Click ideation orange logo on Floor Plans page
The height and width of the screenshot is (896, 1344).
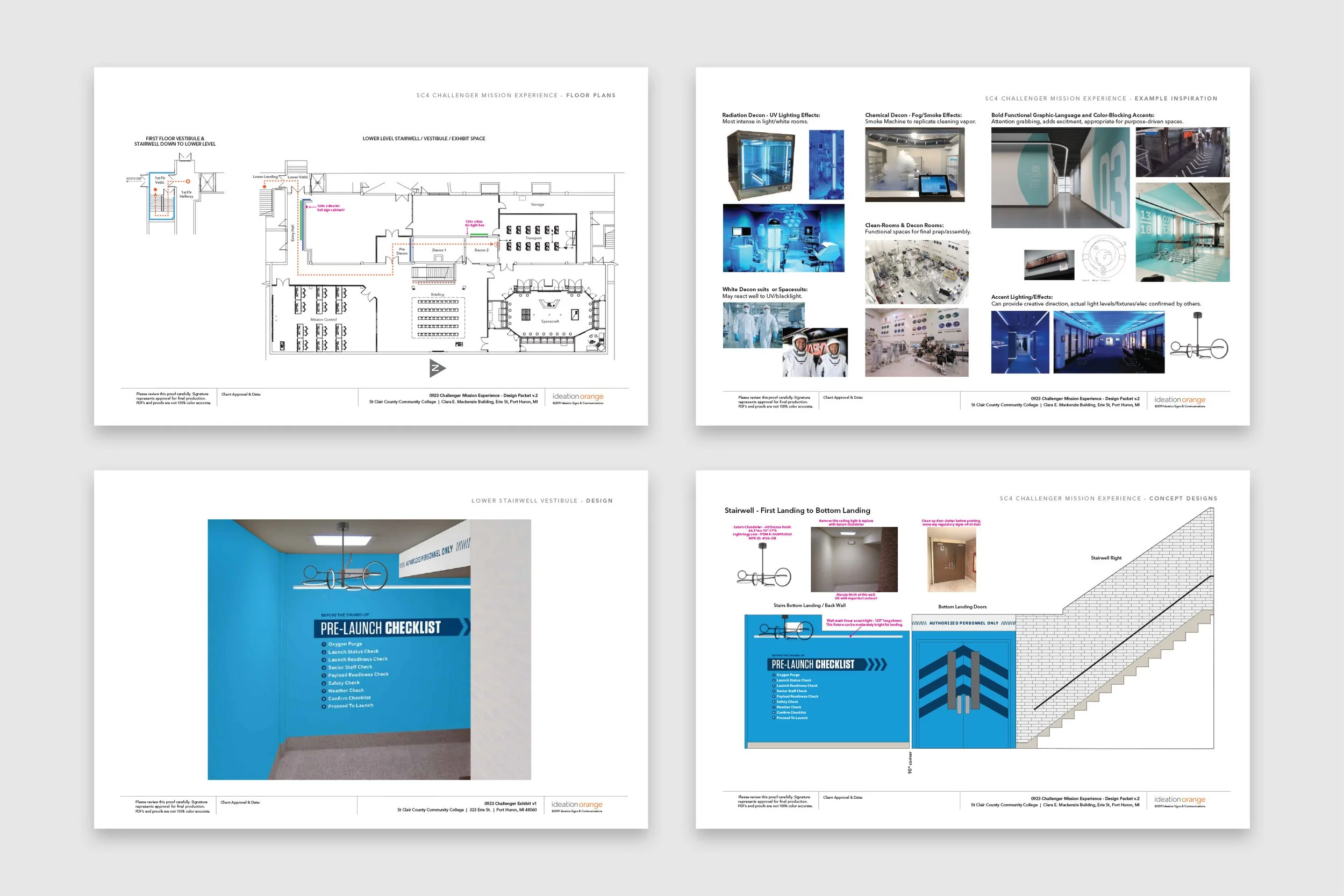tap(577, 398)
